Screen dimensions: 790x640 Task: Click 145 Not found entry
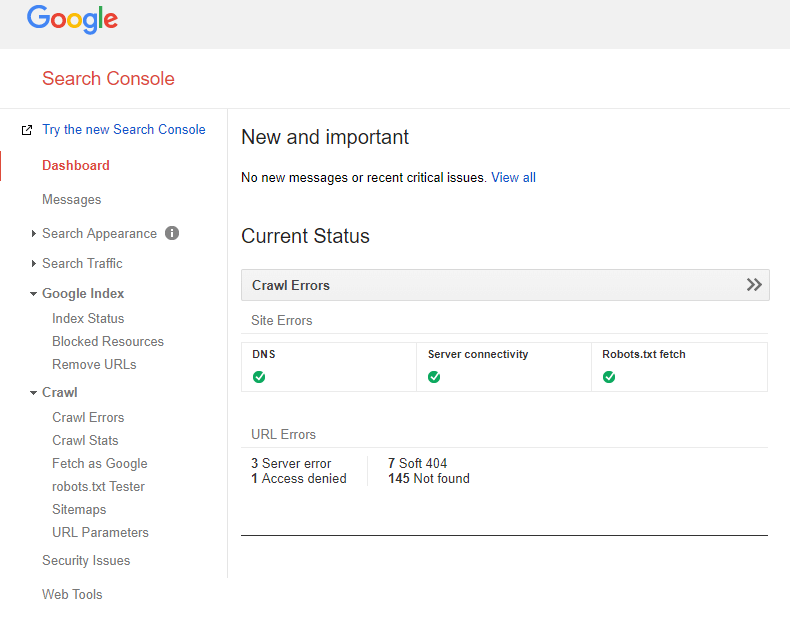[428, 478]
